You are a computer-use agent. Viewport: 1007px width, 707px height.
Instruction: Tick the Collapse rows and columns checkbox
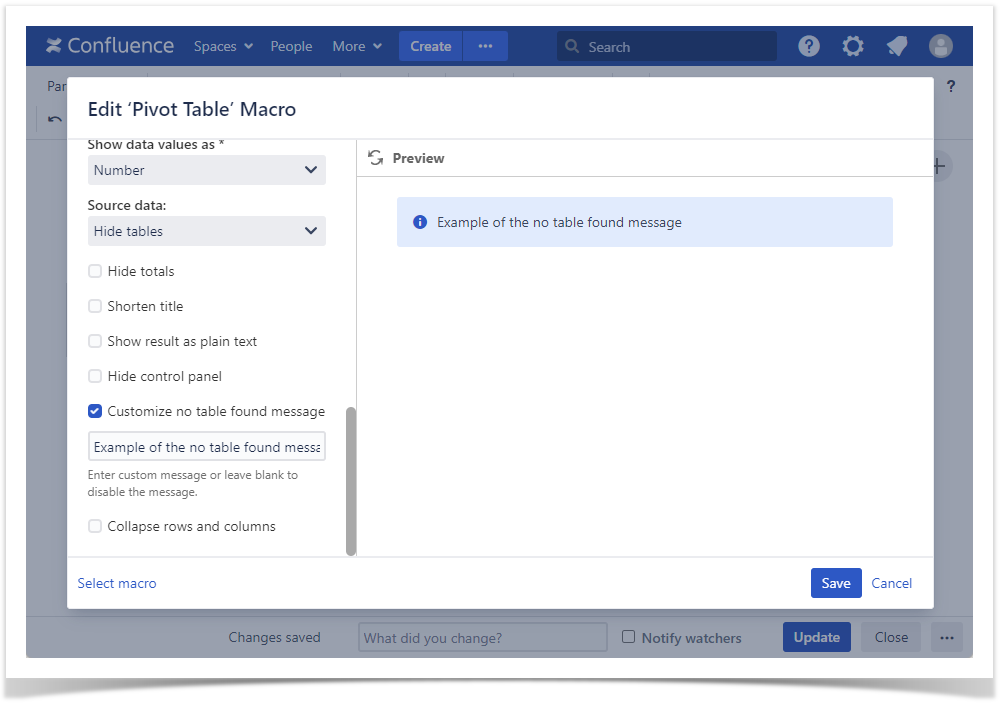pos(95,526)
